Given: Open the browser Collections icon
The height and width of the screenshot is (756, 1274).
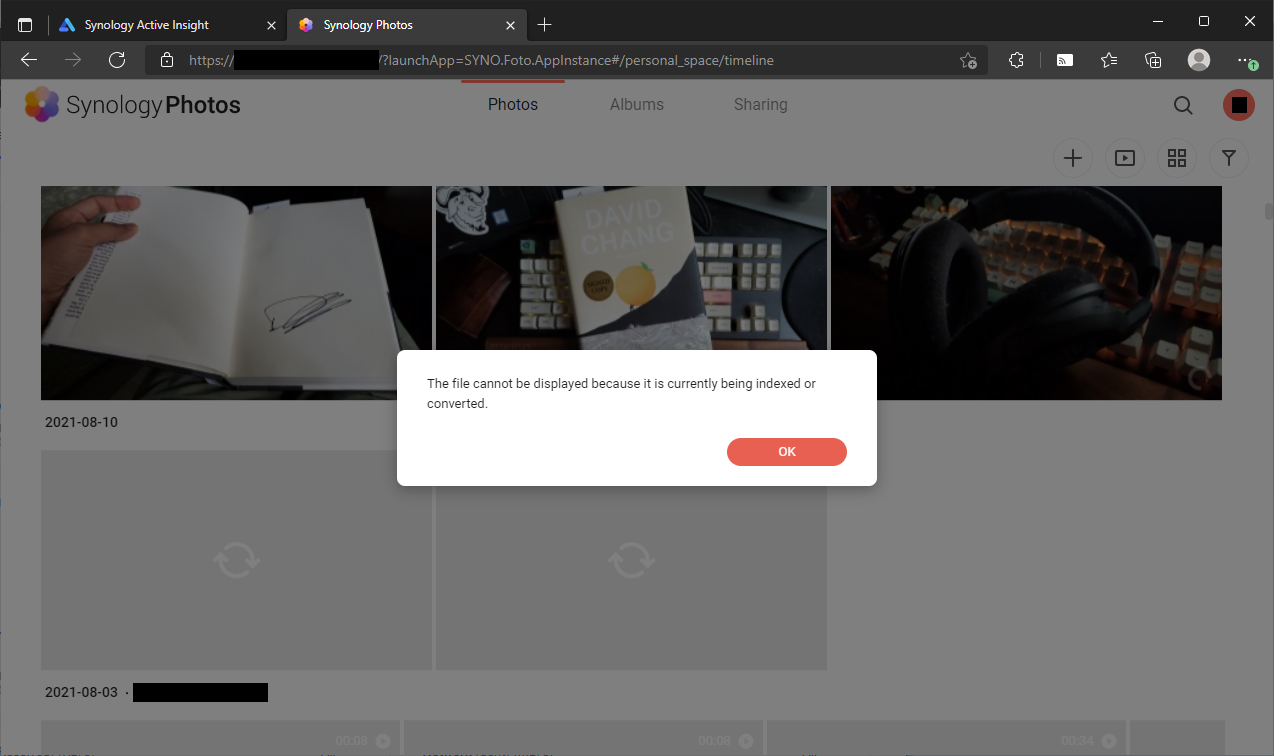Looking at the screenshot, I should pyautogui.click(x=1153, y=60).
